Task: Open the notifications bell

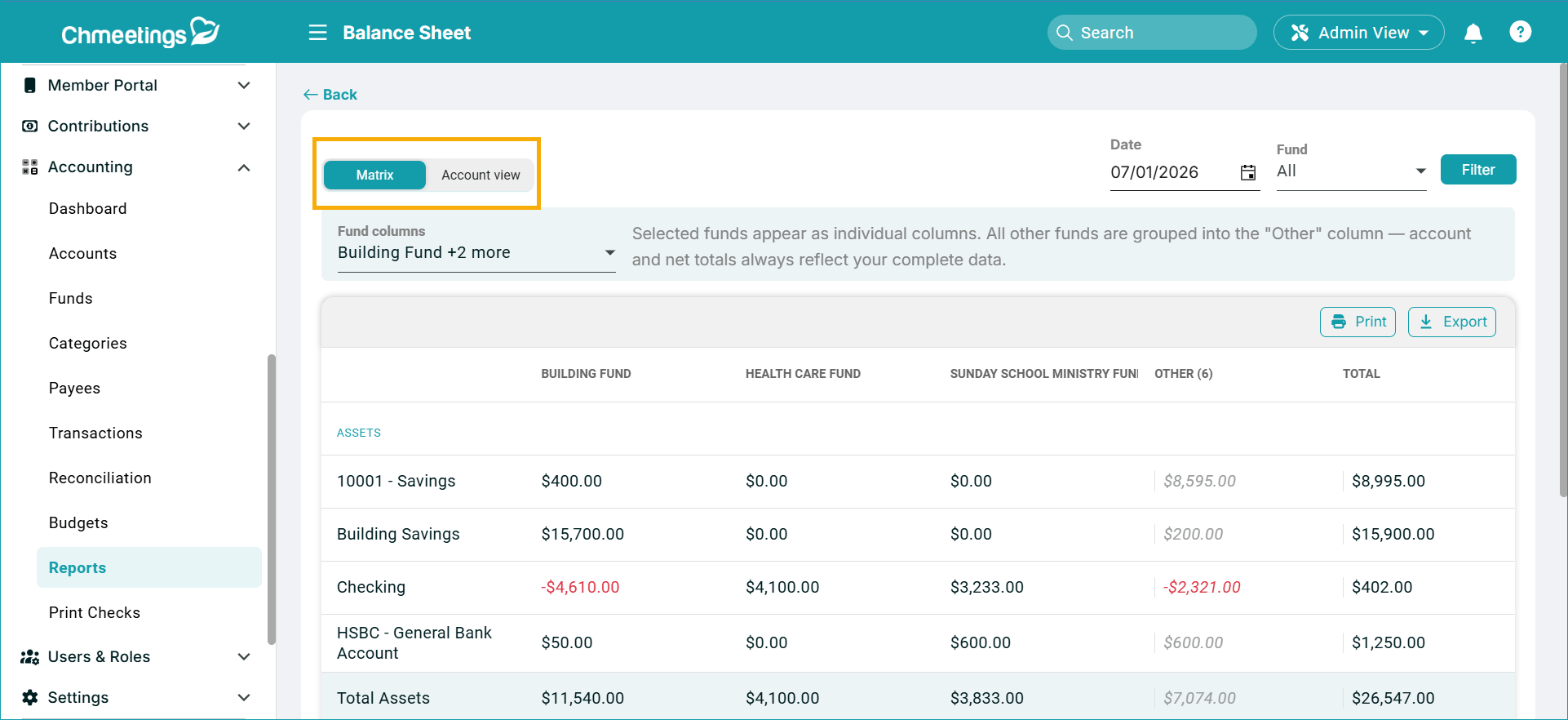Action: coord(1473,33)
